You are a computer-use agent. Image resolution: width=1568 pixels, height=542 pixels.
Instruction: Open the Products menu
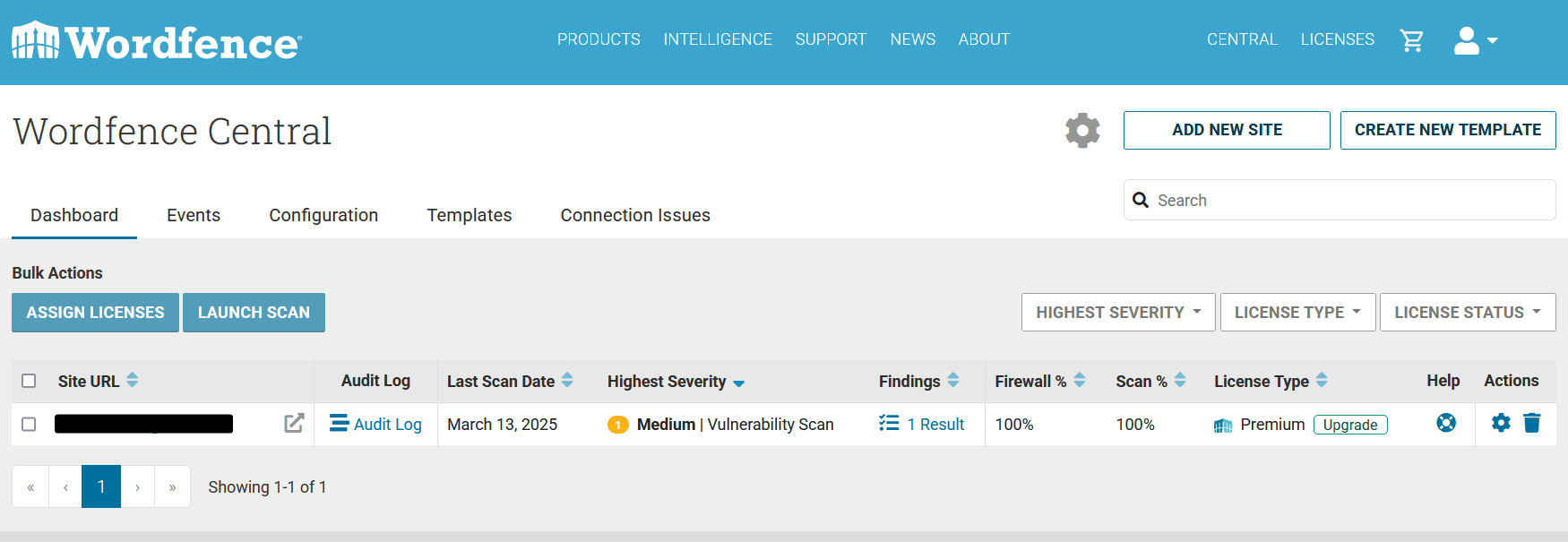[x=599, y=39]
